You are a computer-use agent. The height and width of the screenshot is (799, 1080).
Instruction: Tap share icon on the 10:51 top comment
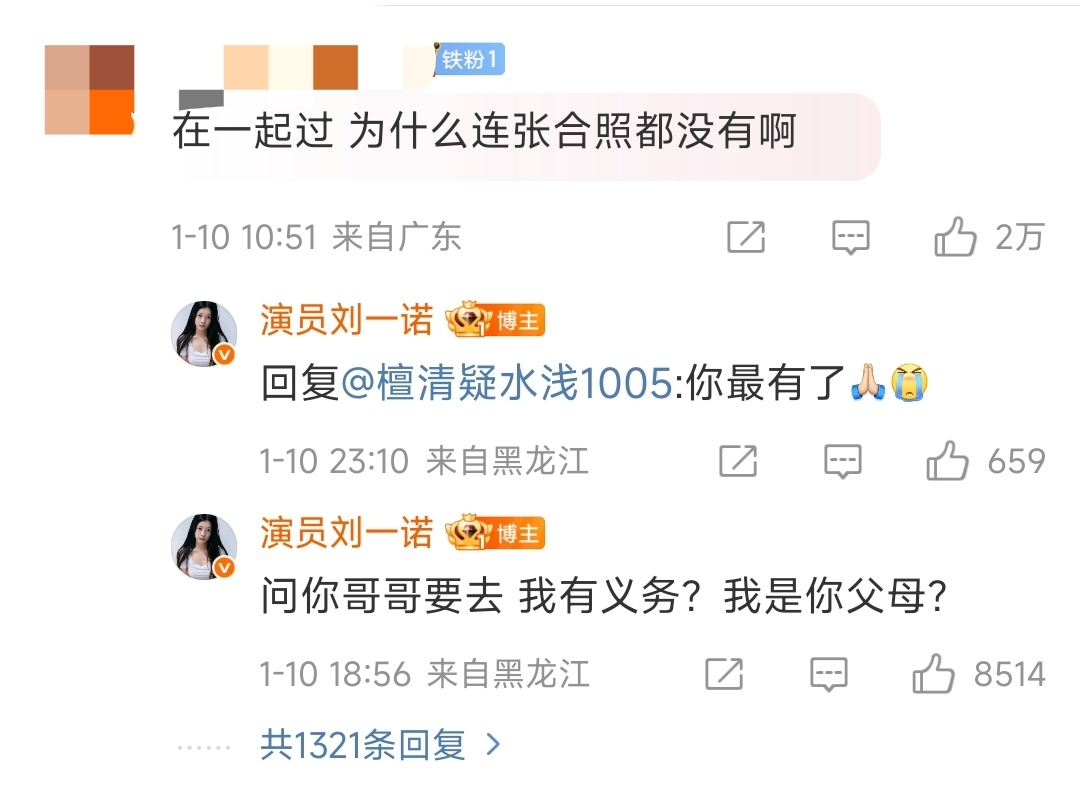[746, 237]
